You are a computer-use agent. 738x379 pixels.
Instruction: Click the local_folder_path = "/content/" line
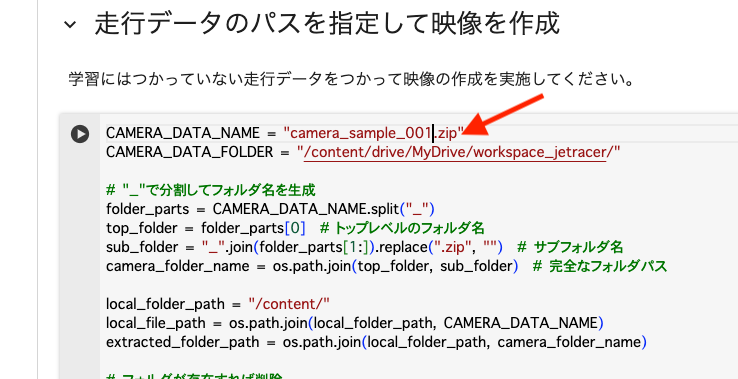[218, 304]
